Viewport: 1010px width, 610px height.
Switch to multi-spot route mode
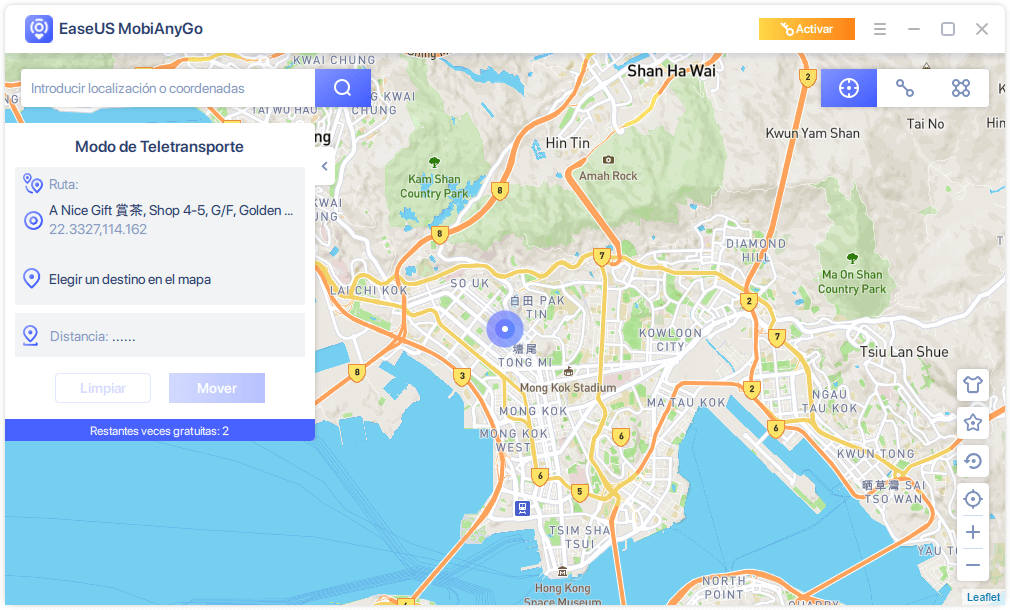[961, 88]
